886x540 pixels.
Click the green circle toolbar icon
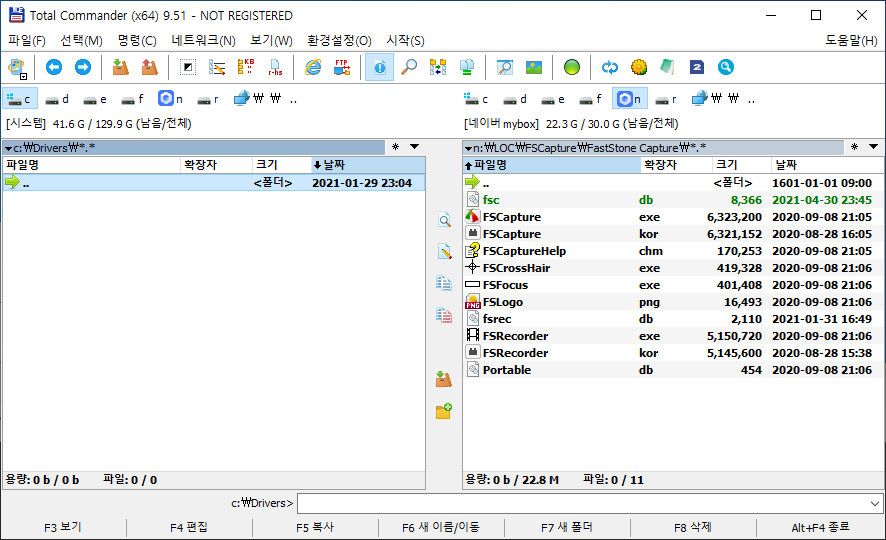pos(572,68)
